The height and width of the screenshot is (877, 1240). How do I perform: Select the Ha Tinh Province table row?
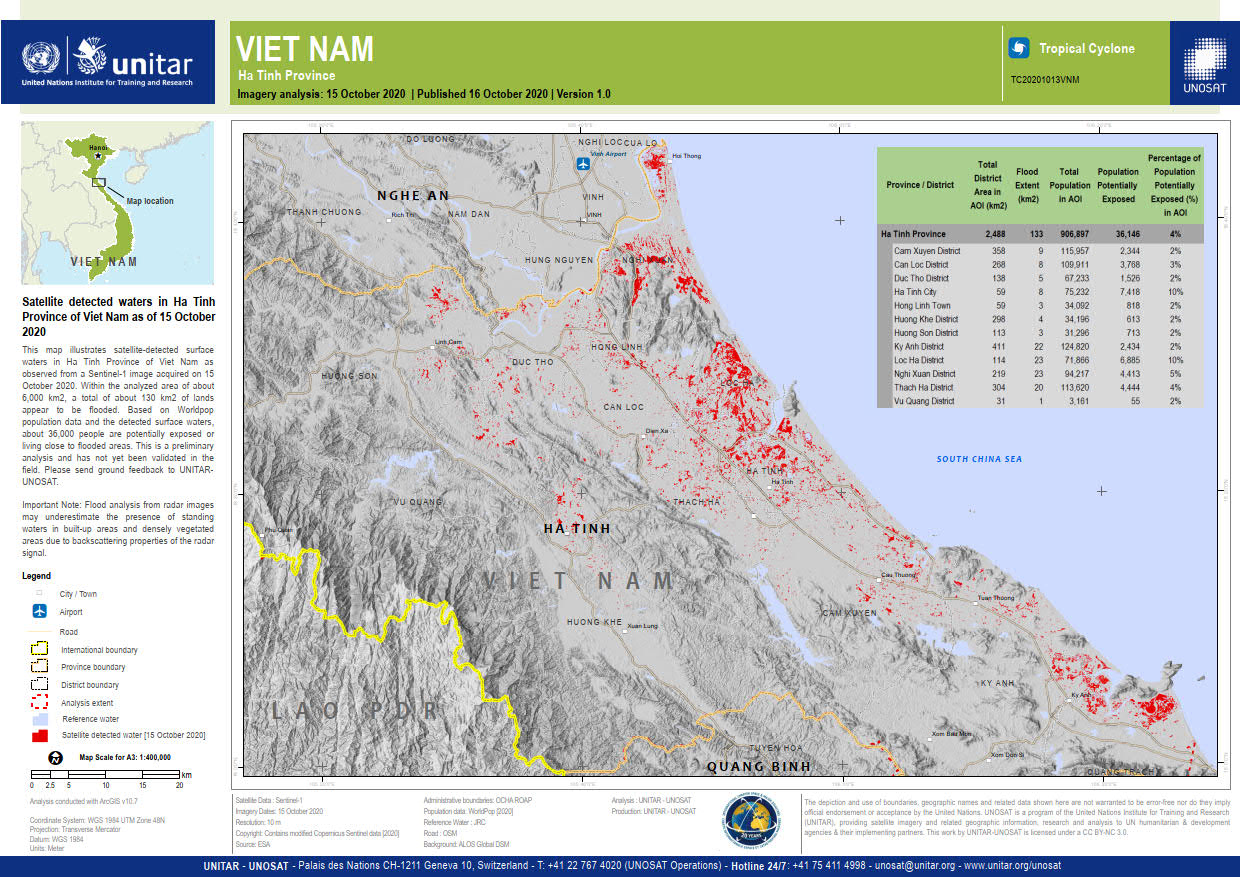click(x=1040, y=234)
